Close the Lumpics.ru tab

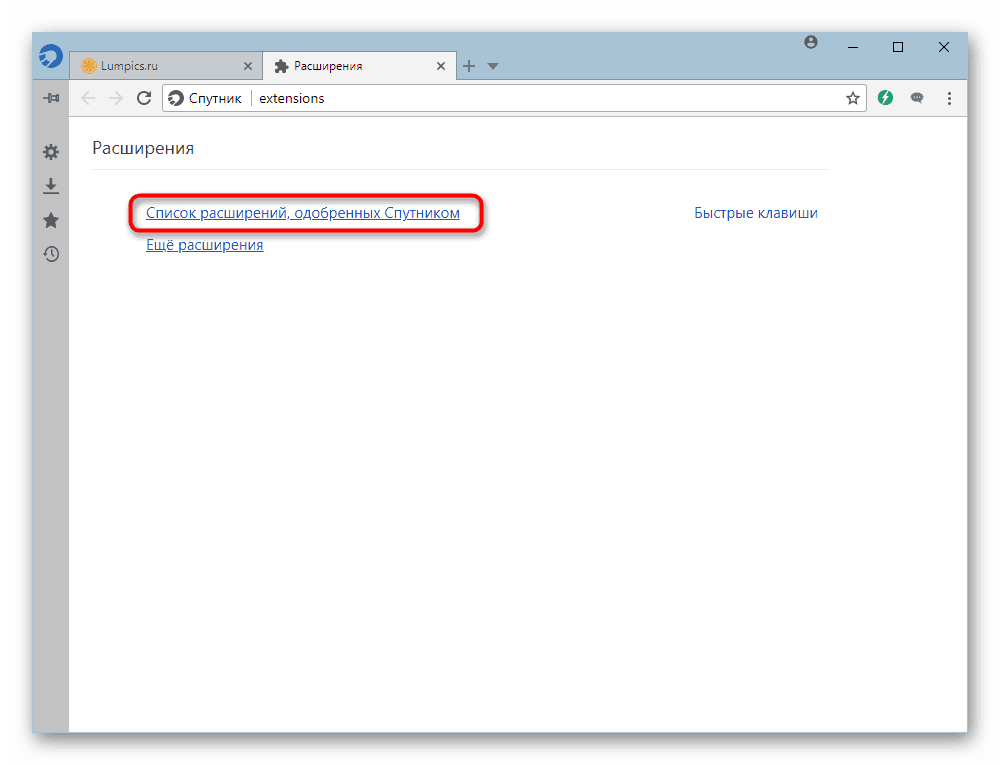point(248,66)
